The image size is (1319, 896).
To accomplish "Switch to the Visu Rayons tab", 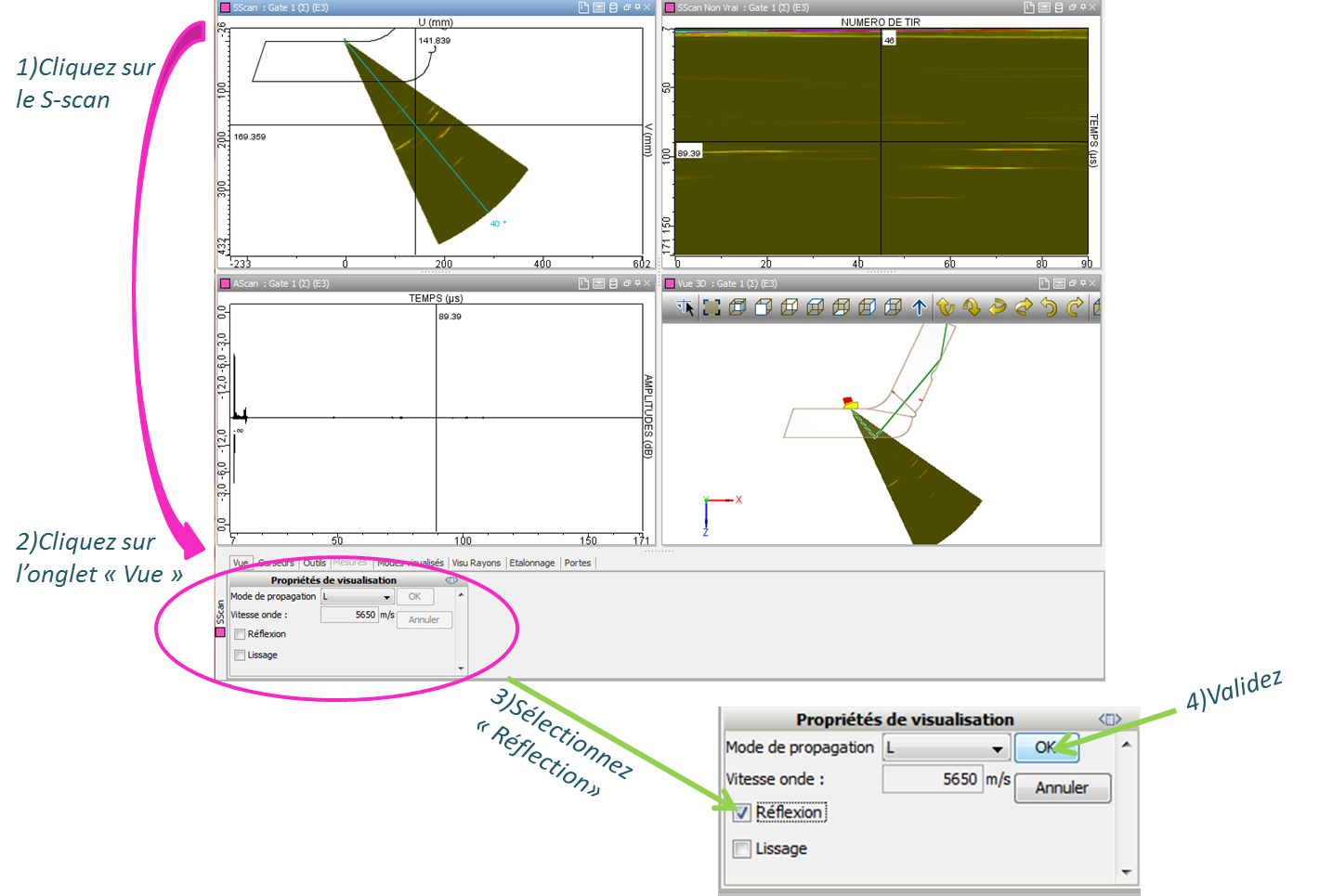I will tap(476, 563).
